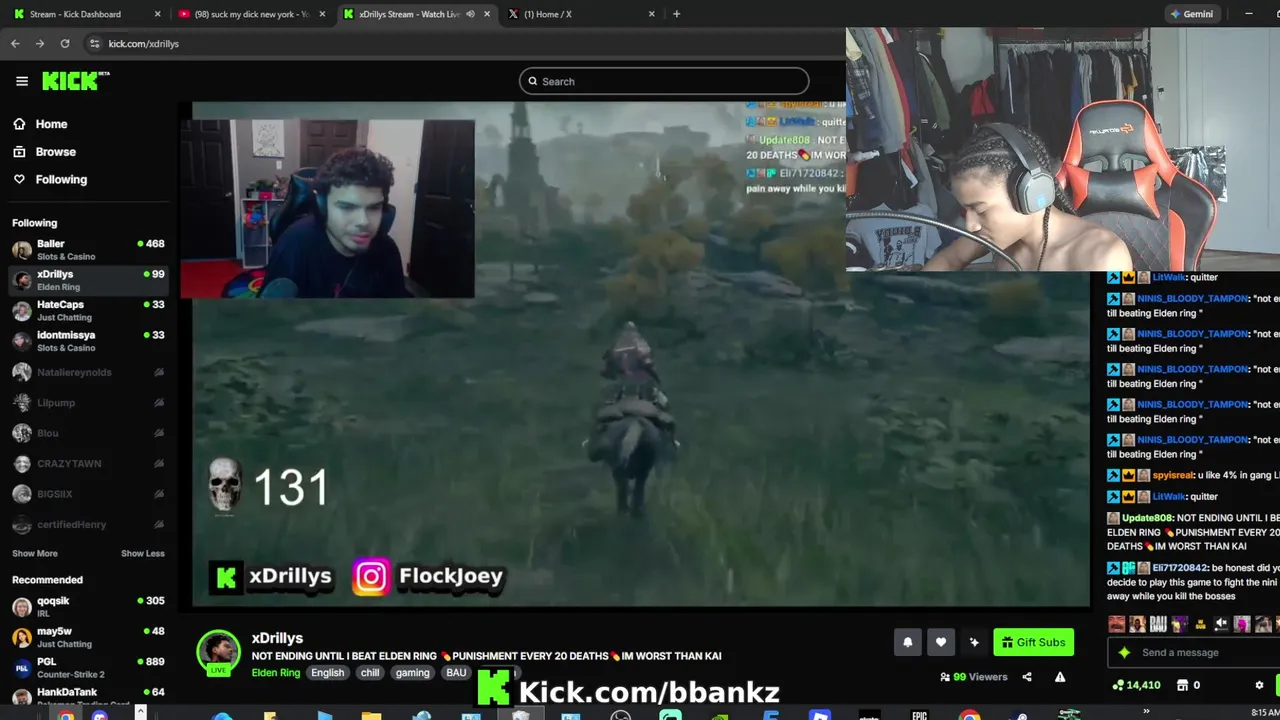Open a new browser tab
The image size is (1280, 720).
[677, 14]
